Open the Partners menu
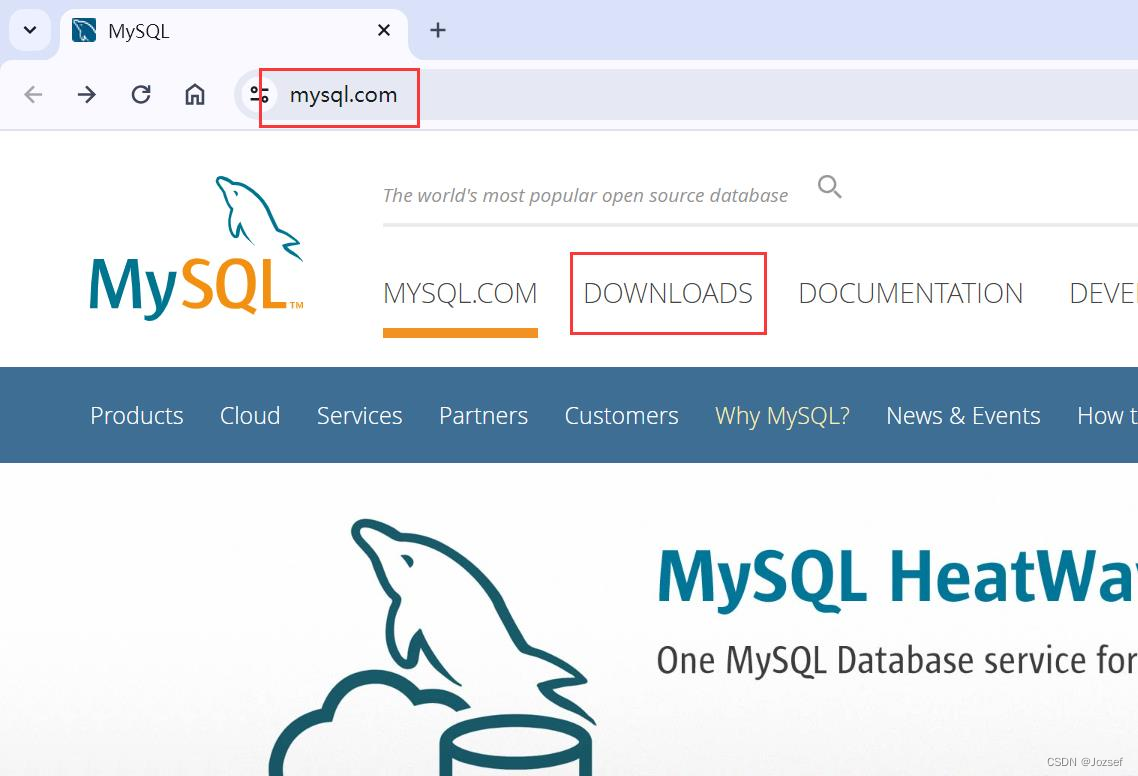This screenshot has width=1138, height=776. tap(483, 415)
